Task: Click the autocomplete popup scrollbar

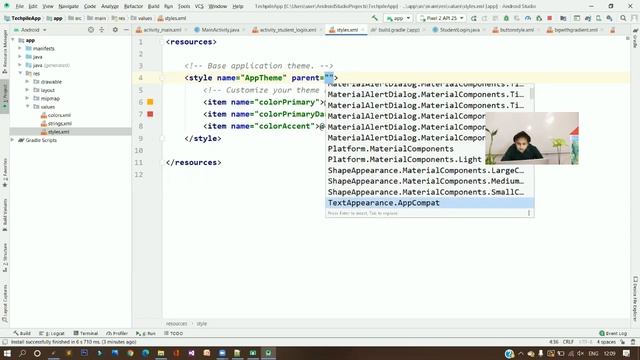Action: (x=531, y=94)
